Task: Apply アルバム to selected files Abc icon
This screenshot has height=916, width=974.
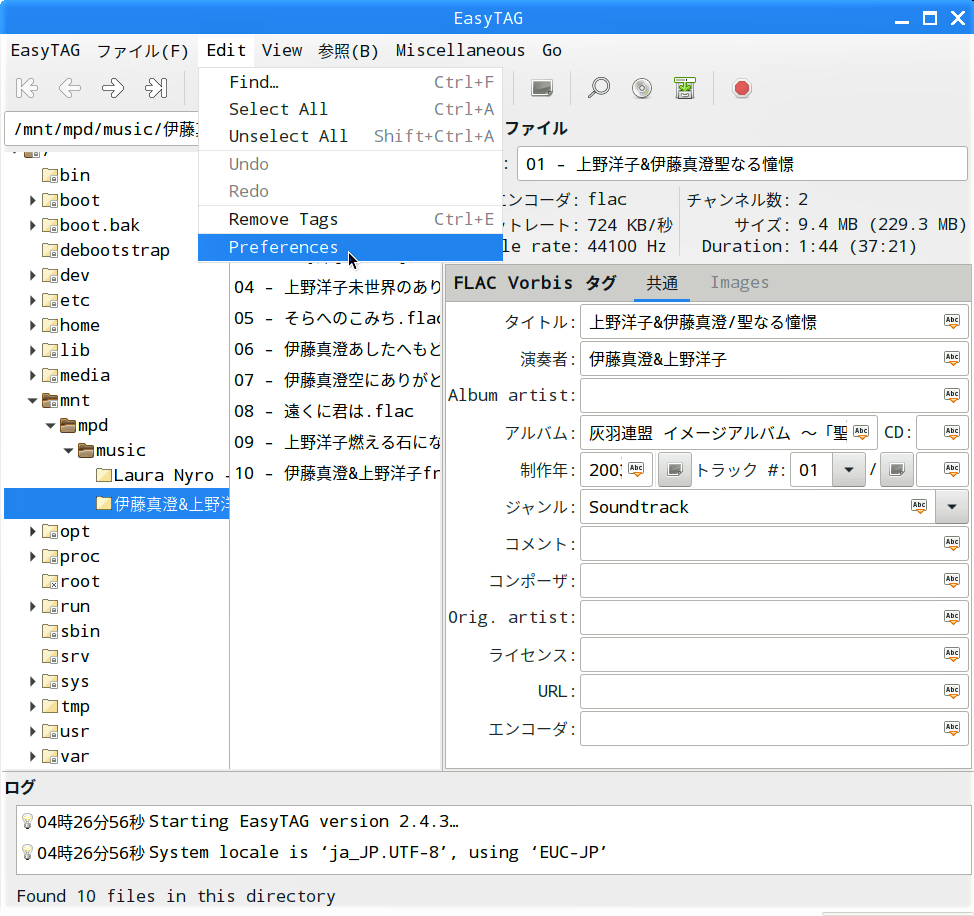Action: point(861,432)
